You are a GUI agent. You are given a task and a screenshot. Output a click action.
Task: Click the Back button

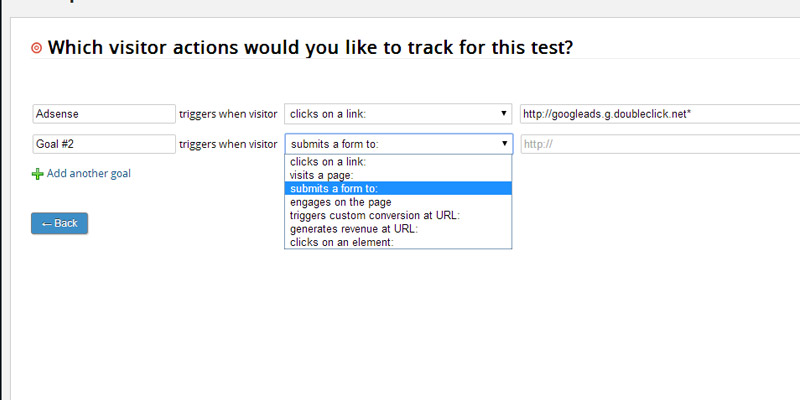click(59, 223)
